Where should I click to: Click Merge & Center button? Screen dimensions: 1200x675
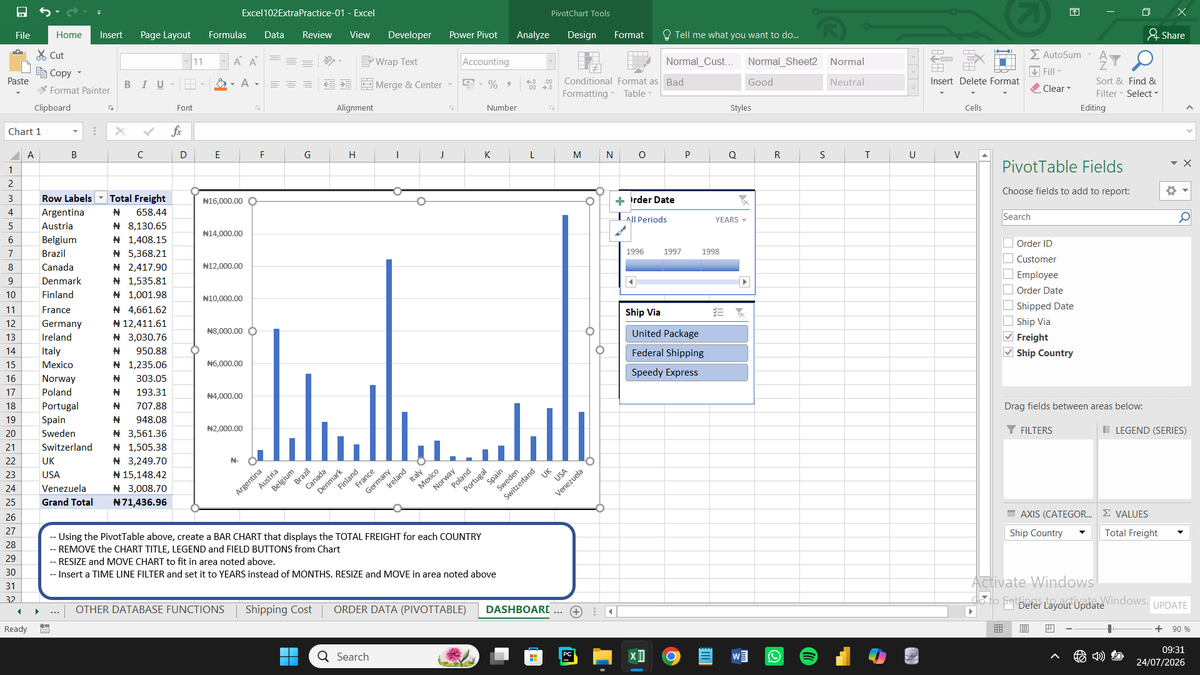401,84
